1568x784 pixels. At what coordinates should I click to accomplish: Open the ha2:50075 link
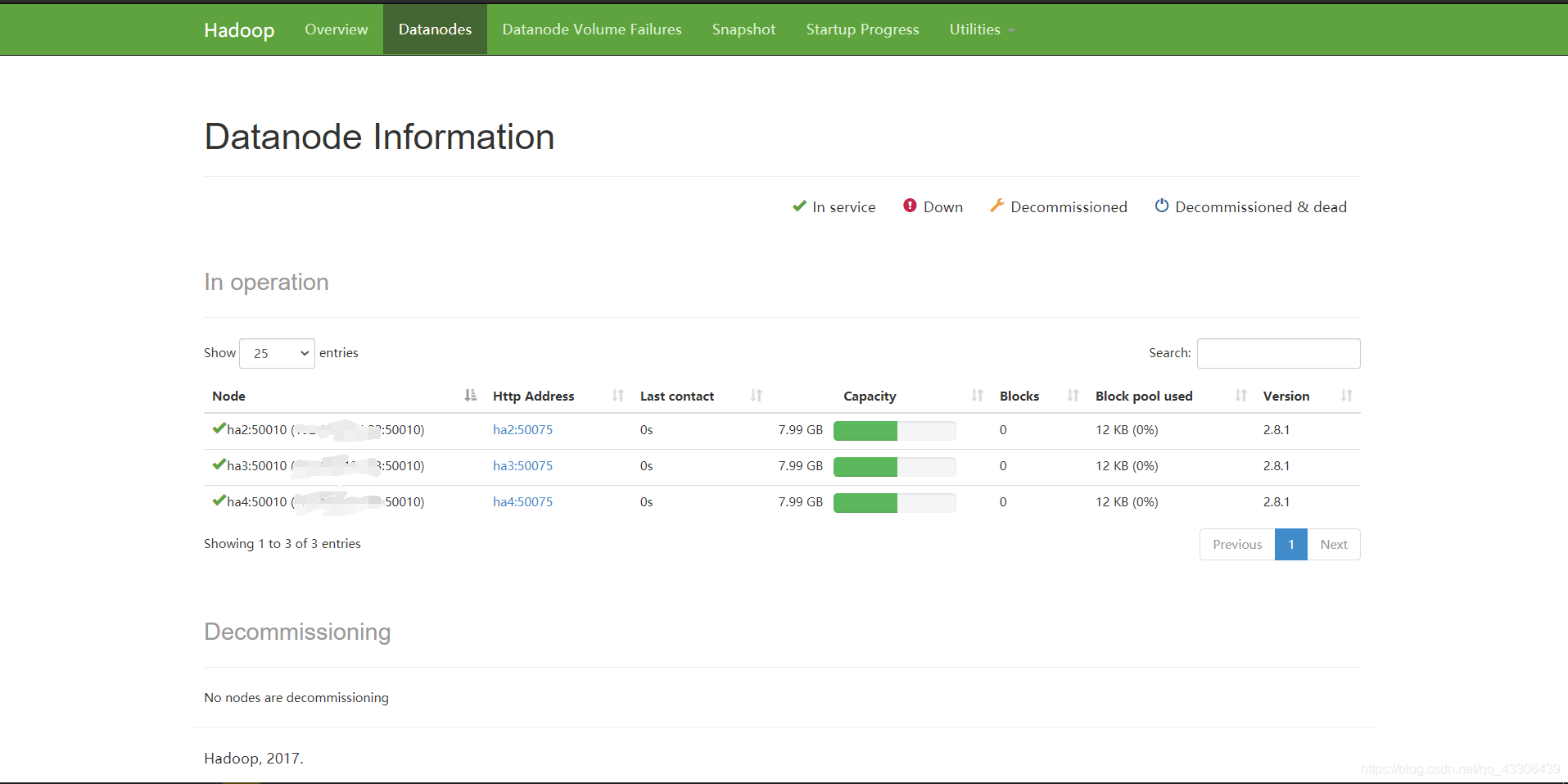[522, 430]
